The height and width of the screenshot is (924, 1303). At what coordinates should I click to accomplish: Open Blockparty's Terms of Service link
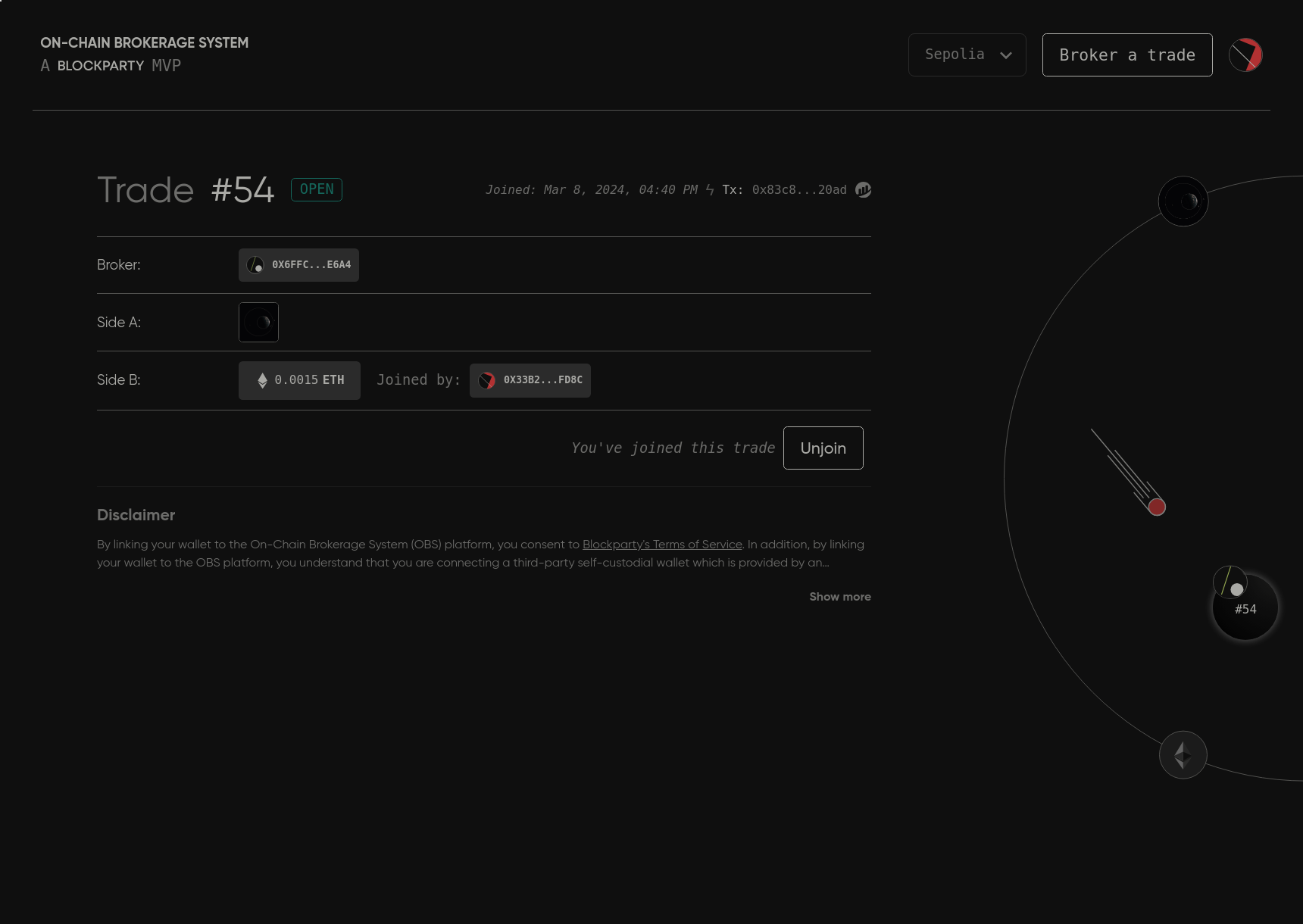[x=662, y=545]
